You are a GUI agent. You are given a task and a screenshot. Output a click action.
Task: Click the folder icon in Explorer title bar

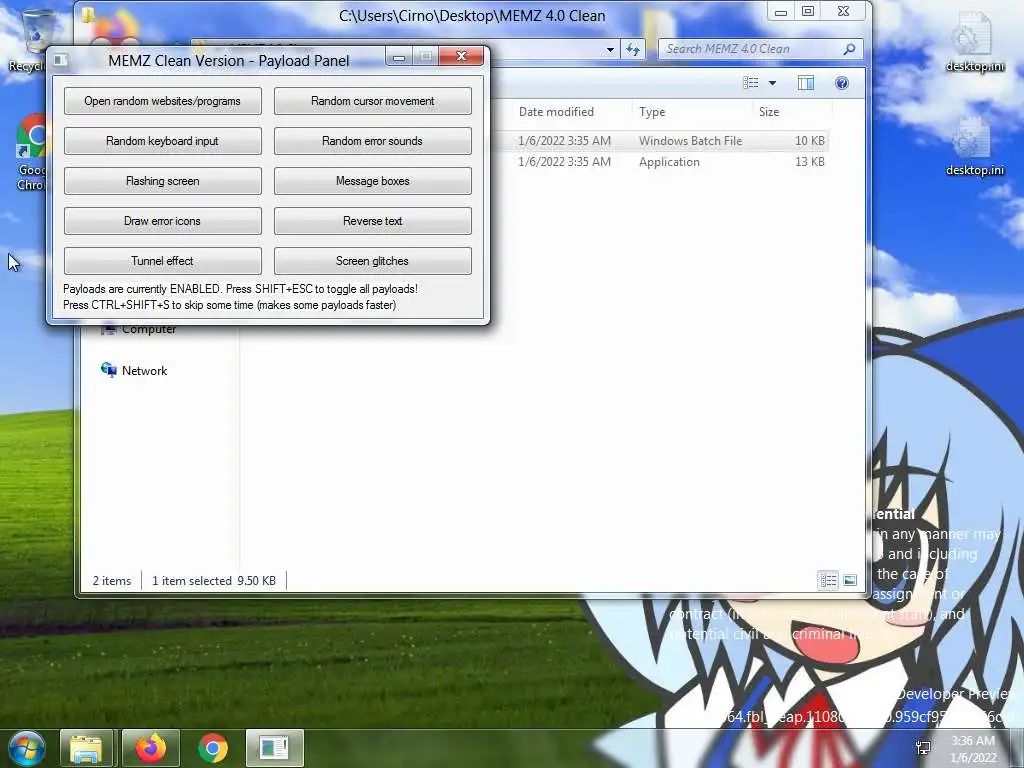pos(89,14)
